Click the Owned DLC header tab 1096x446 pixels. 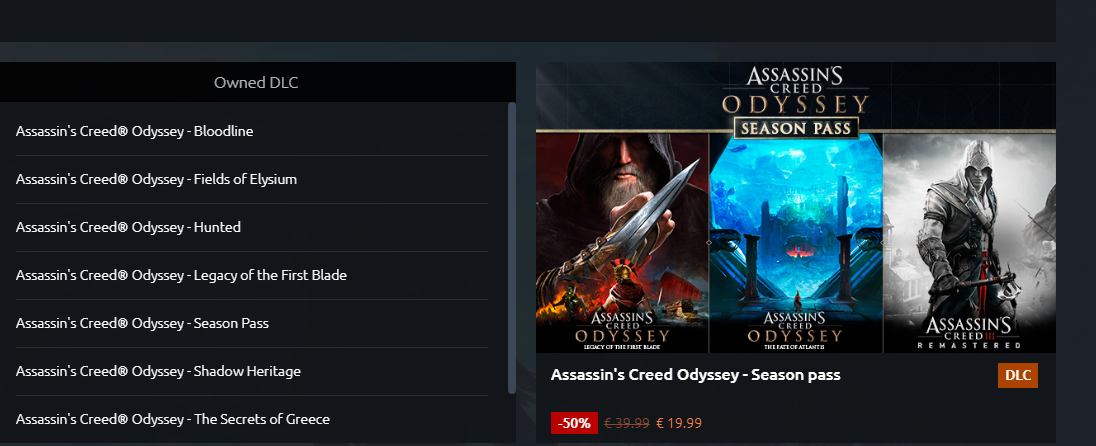tap(257, 82)
